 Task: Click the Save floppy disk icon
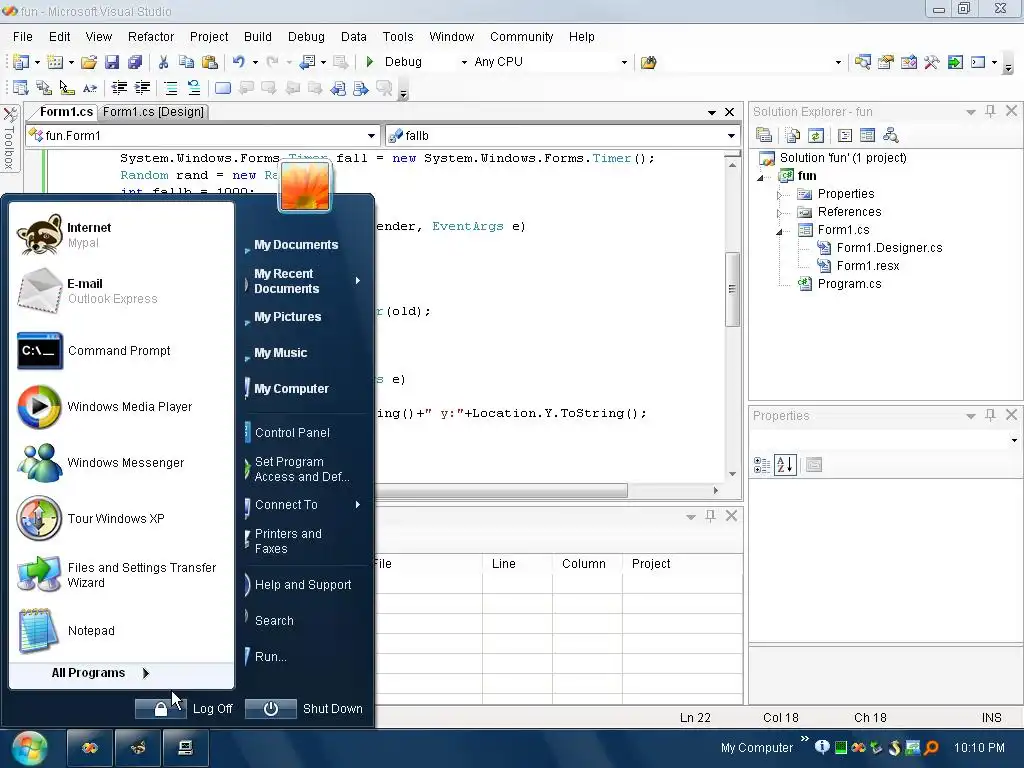[112, 62]
